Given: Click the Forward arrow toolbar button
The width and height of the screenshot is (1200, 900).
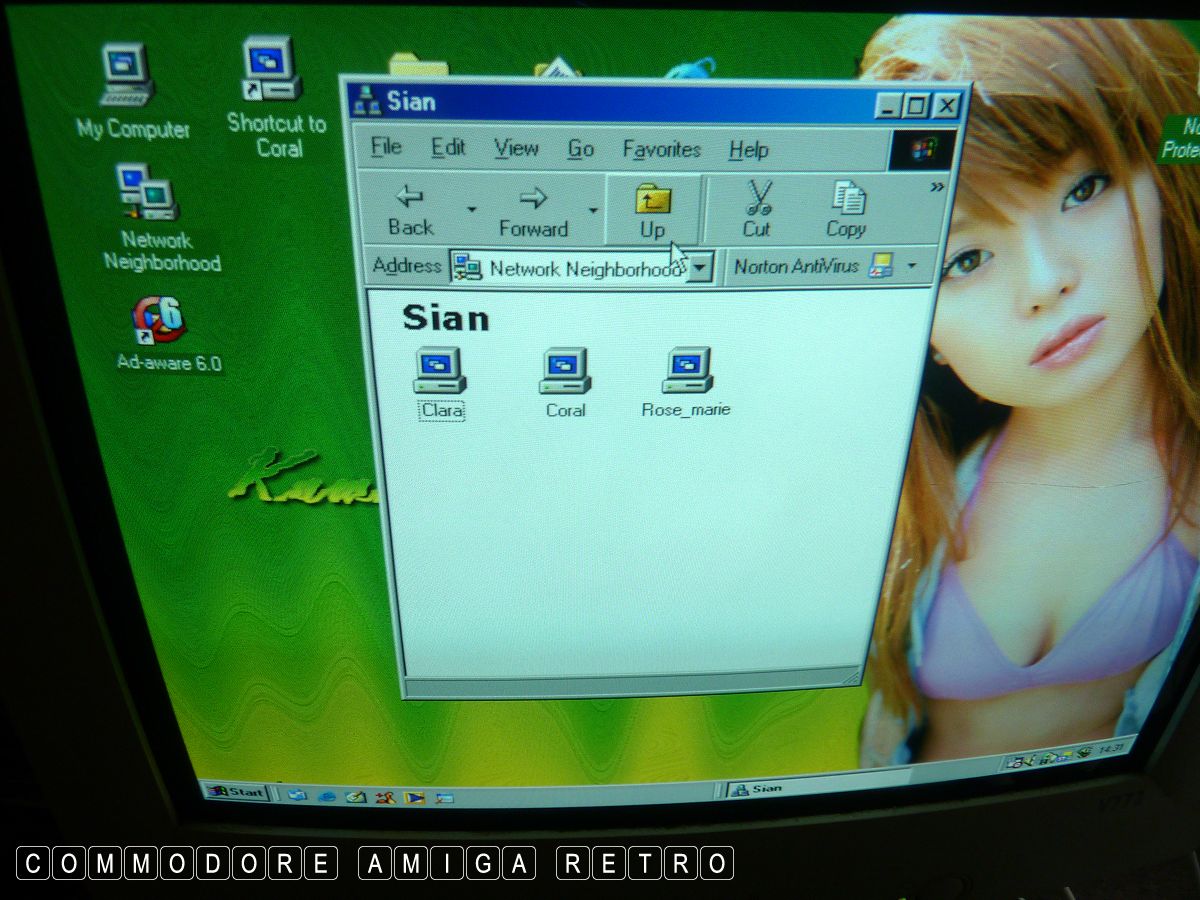Looking at the screenshot, I should [x=533, y=212].
